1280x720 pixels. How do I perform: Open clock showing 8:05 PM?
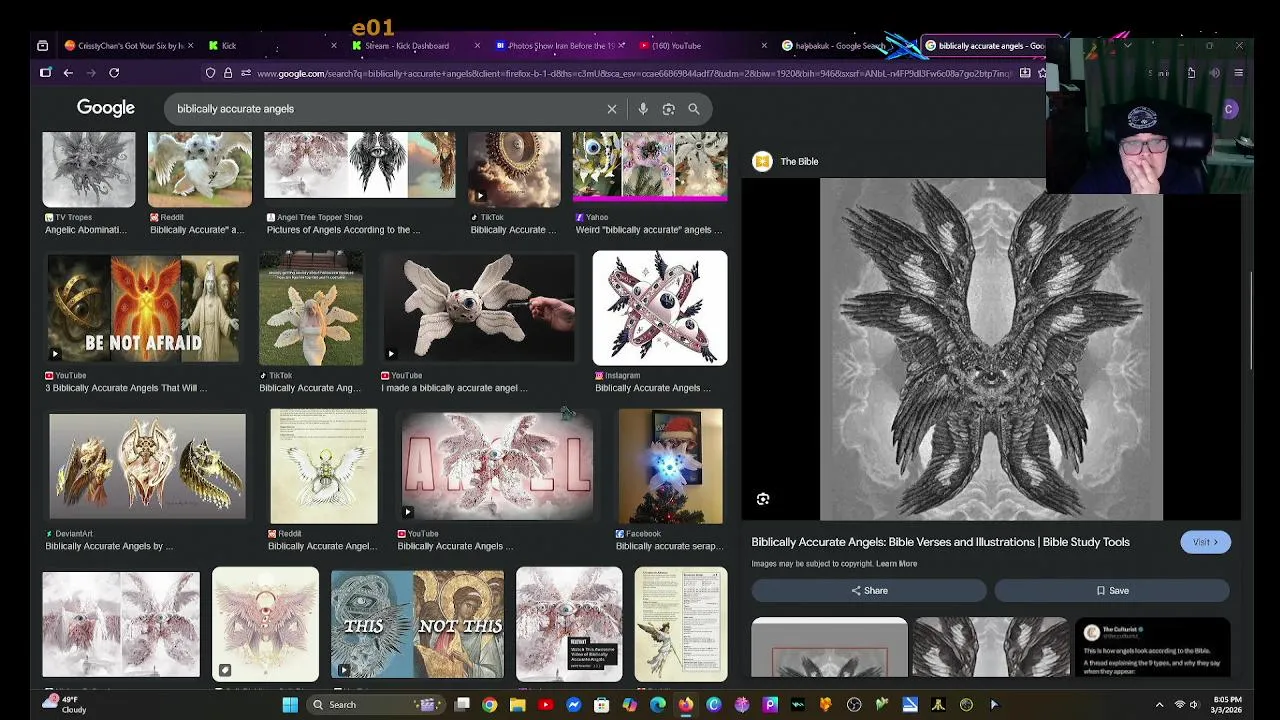pyautogui.click(x=1228, y=704)
